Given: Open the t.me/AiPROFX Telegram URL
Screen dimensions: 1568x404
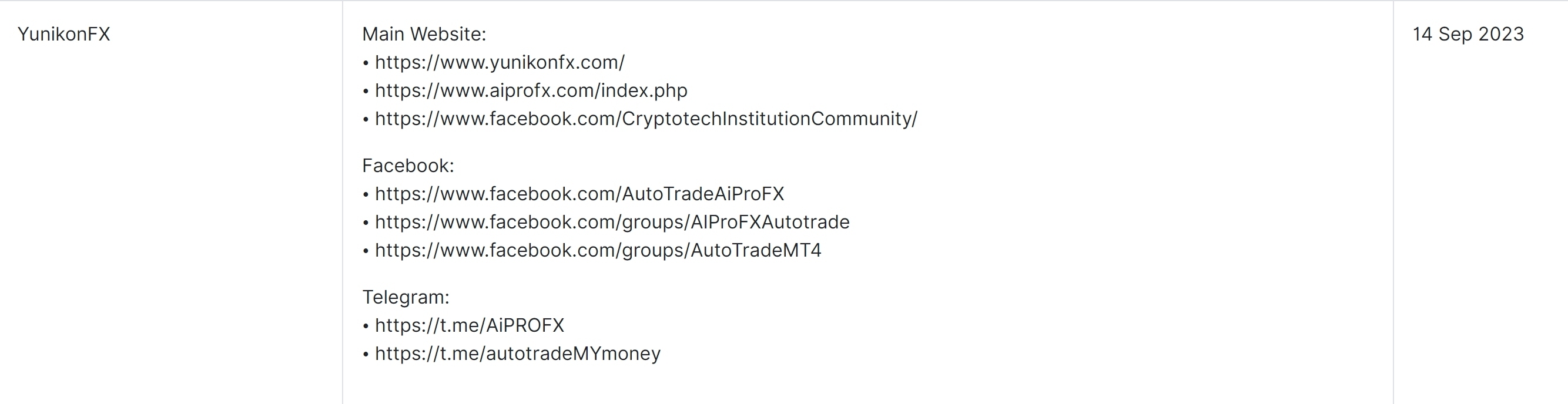Looking at the screenshot, I should click(470, 325).
